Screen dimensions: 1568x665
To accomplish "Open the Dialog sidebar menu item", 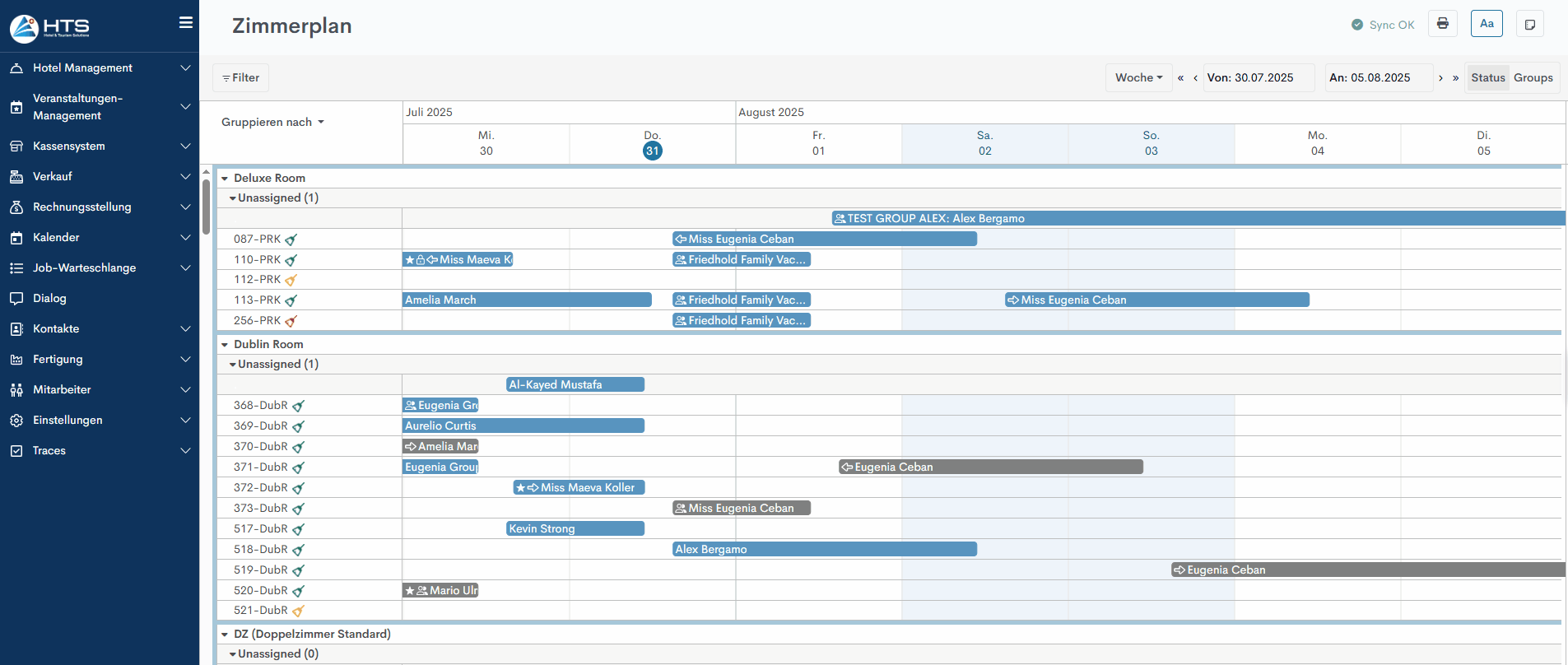I will [49, 298].
